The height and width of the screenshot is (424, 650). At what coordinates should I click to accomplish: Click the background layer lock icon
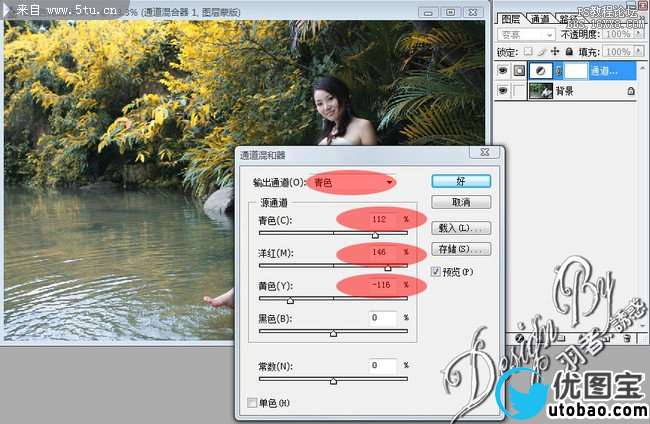[631, 91]
